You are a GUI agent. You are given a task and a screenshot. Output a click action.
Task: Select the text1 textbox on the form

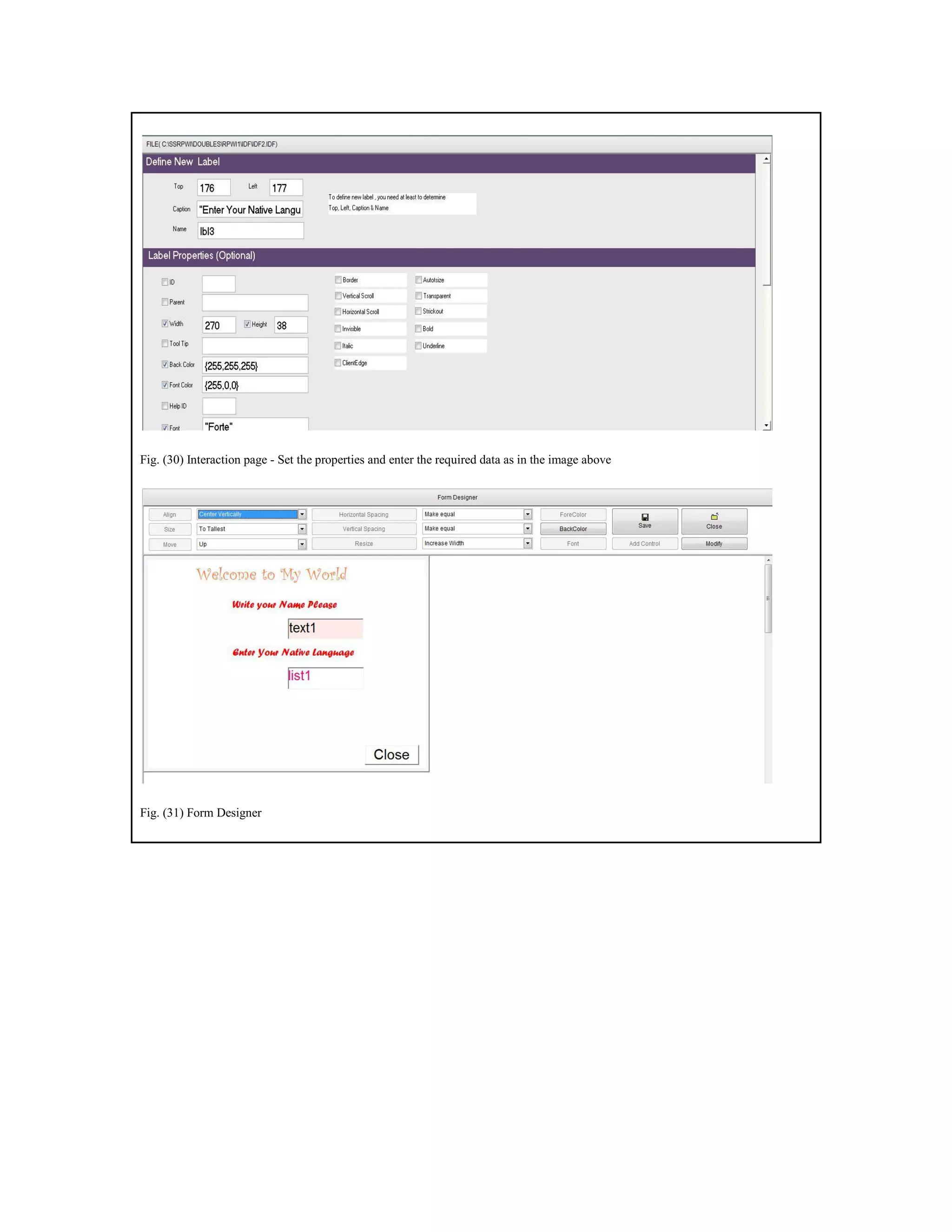325,629
